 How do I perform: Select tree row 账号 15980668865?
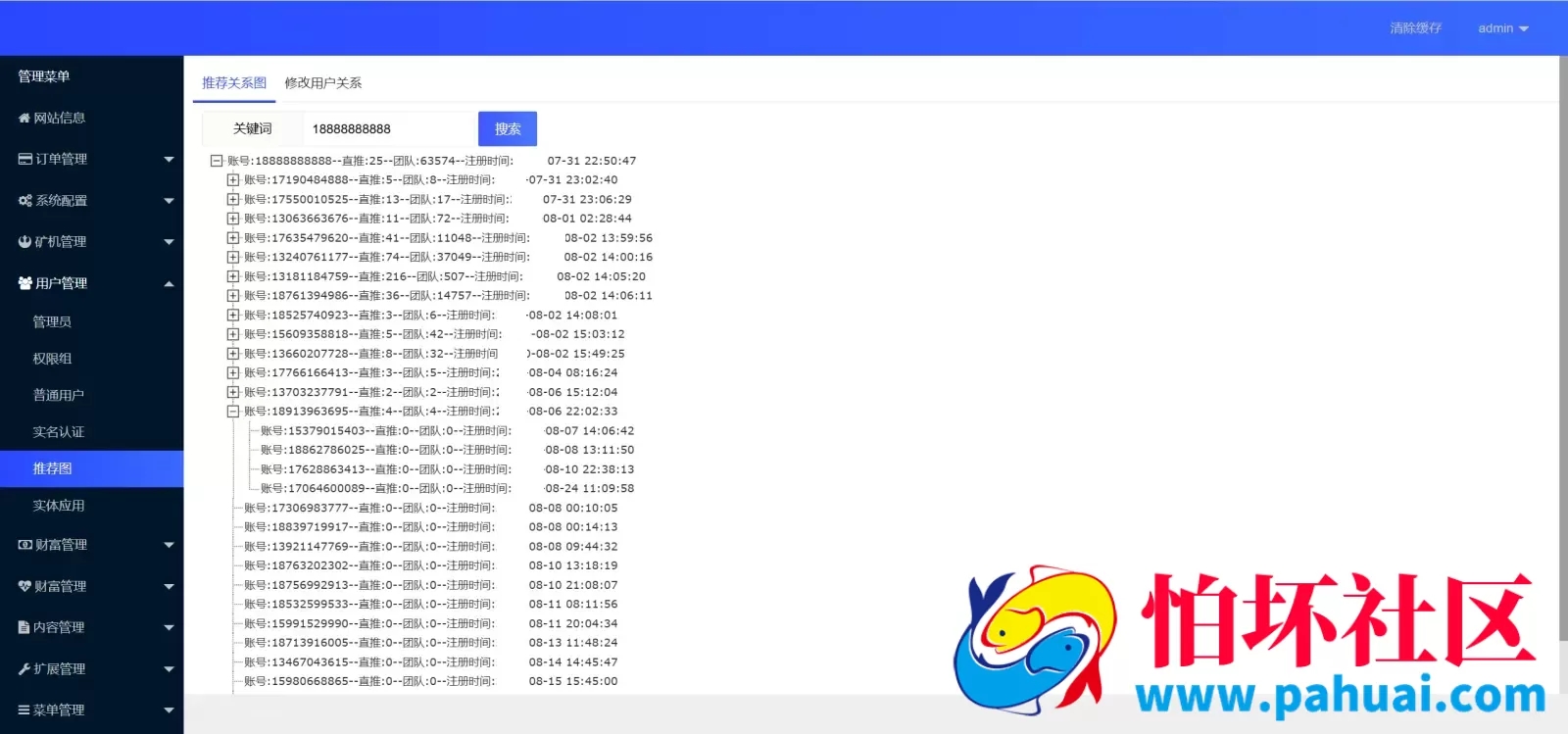(x=431, y=681)
